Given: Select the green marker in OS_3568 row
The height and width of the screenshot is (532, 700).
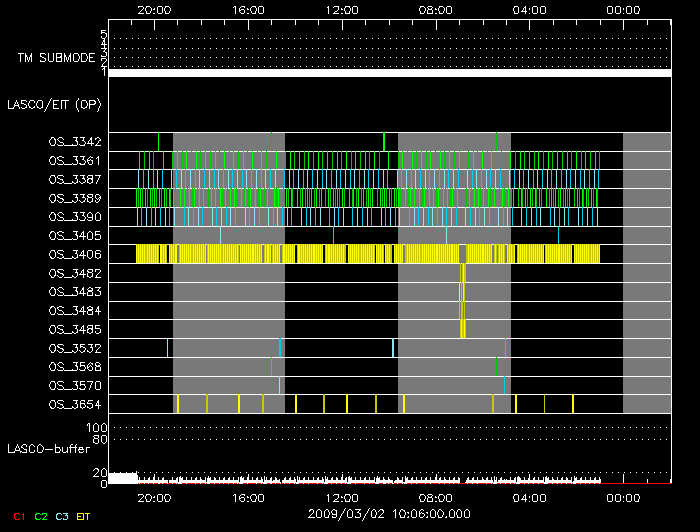Looking at the screenshot, I should click(x=497, y=366).
